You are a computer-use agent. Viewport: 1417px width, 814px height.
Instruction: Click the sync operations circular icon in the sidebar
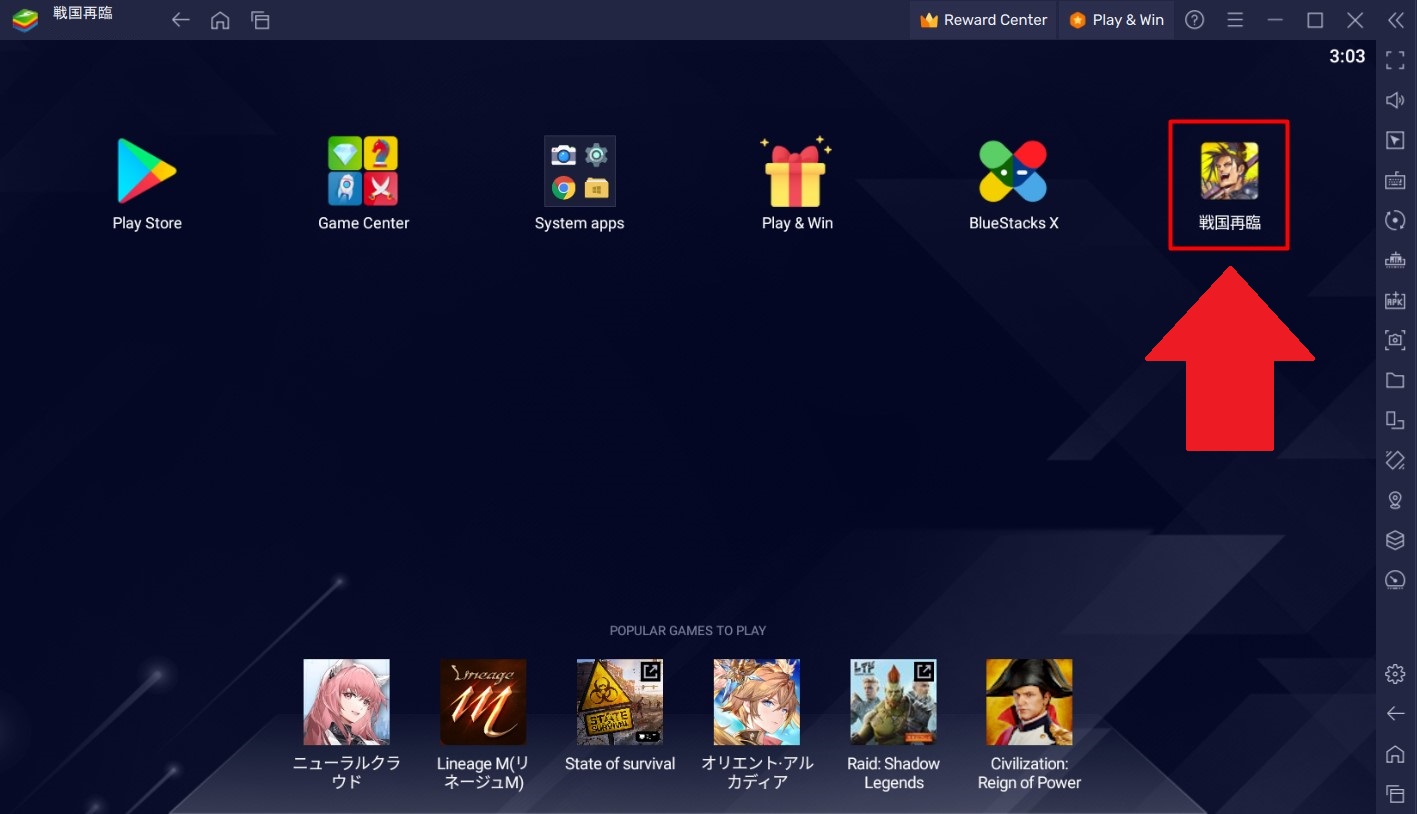[x=1395, y=220]
